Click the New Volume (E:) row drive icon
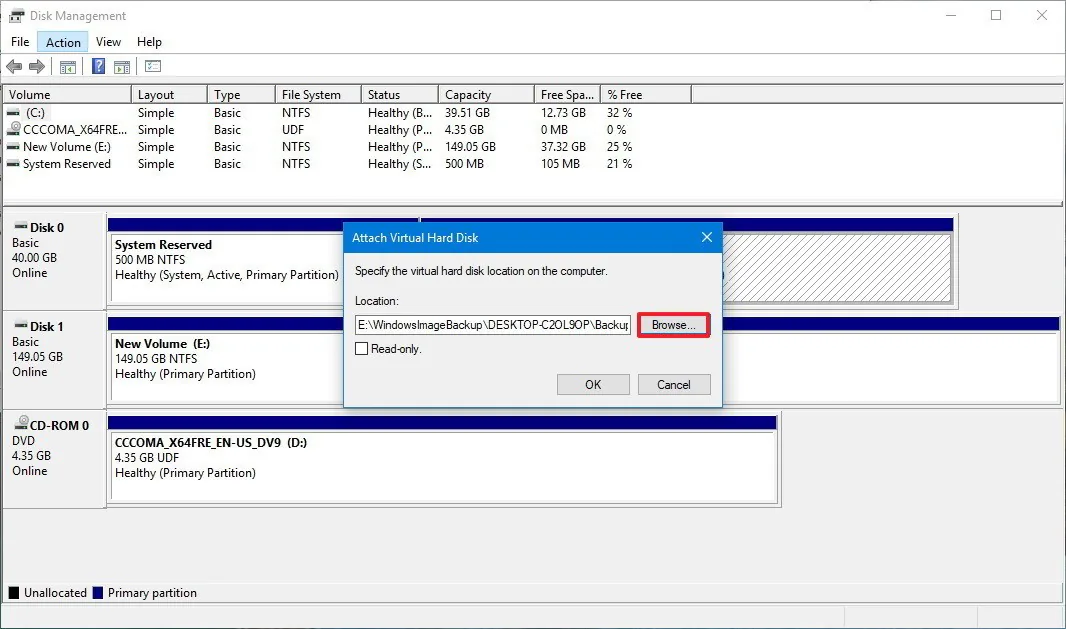Screen dimensions: 1066x629 click(13, 147)
